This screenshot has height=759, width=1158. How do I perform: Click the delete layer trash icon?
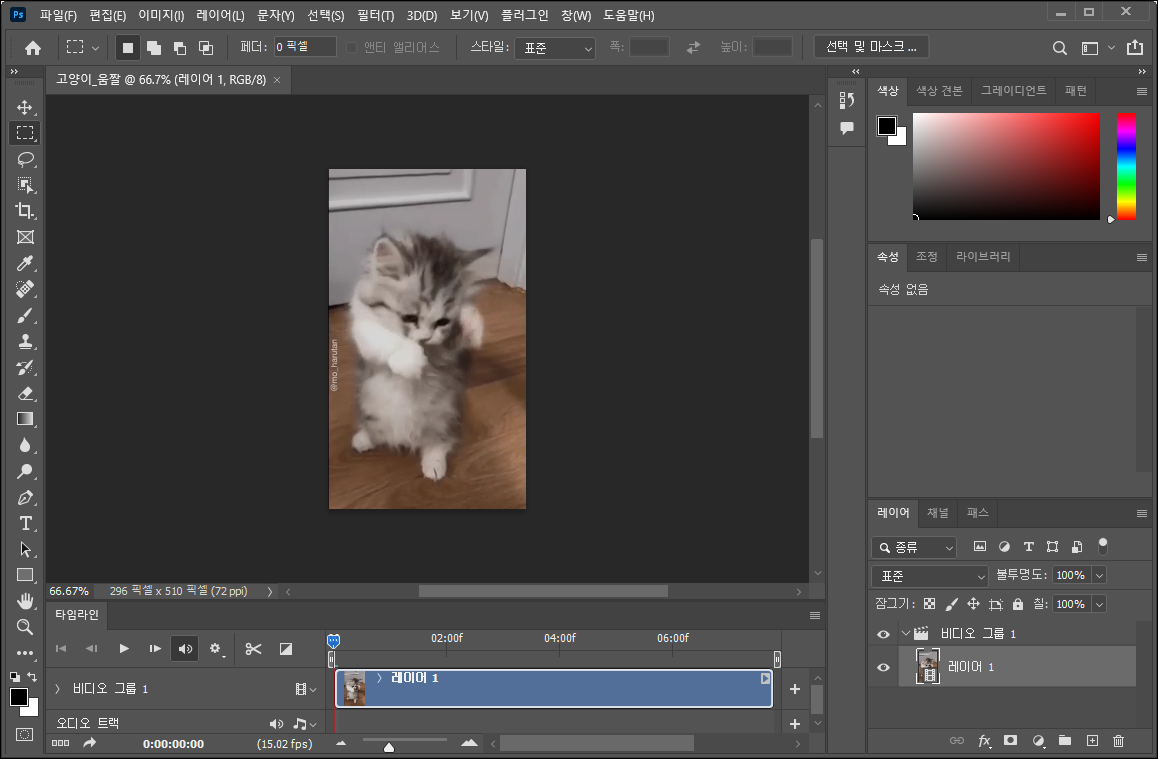coord(1118,741)
